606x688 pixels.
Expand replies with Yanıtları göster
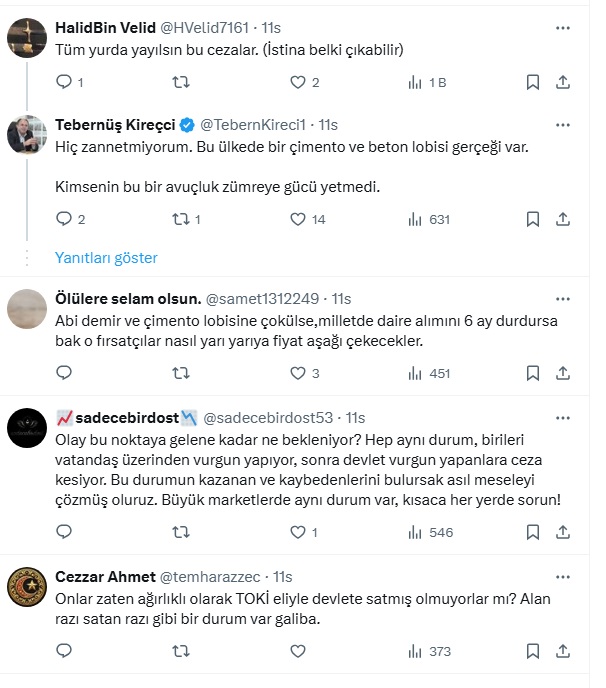point(106,257)
